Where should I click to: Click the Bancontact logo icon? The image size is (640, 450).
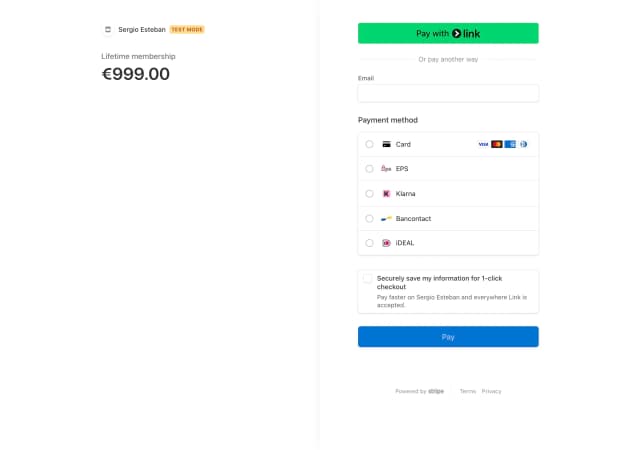point(386,218)
